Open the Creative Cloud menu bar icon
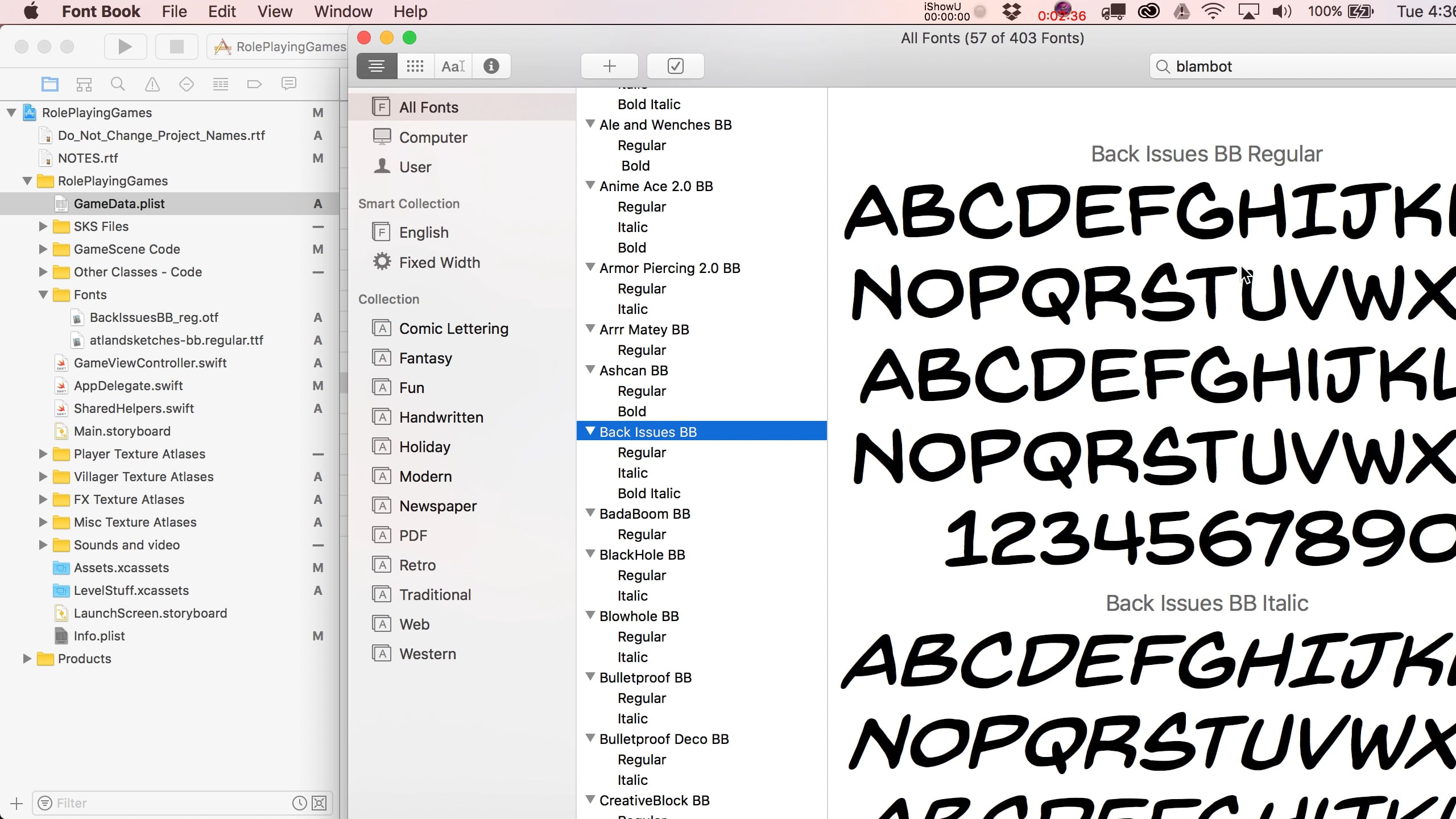 coord(1148,11)
